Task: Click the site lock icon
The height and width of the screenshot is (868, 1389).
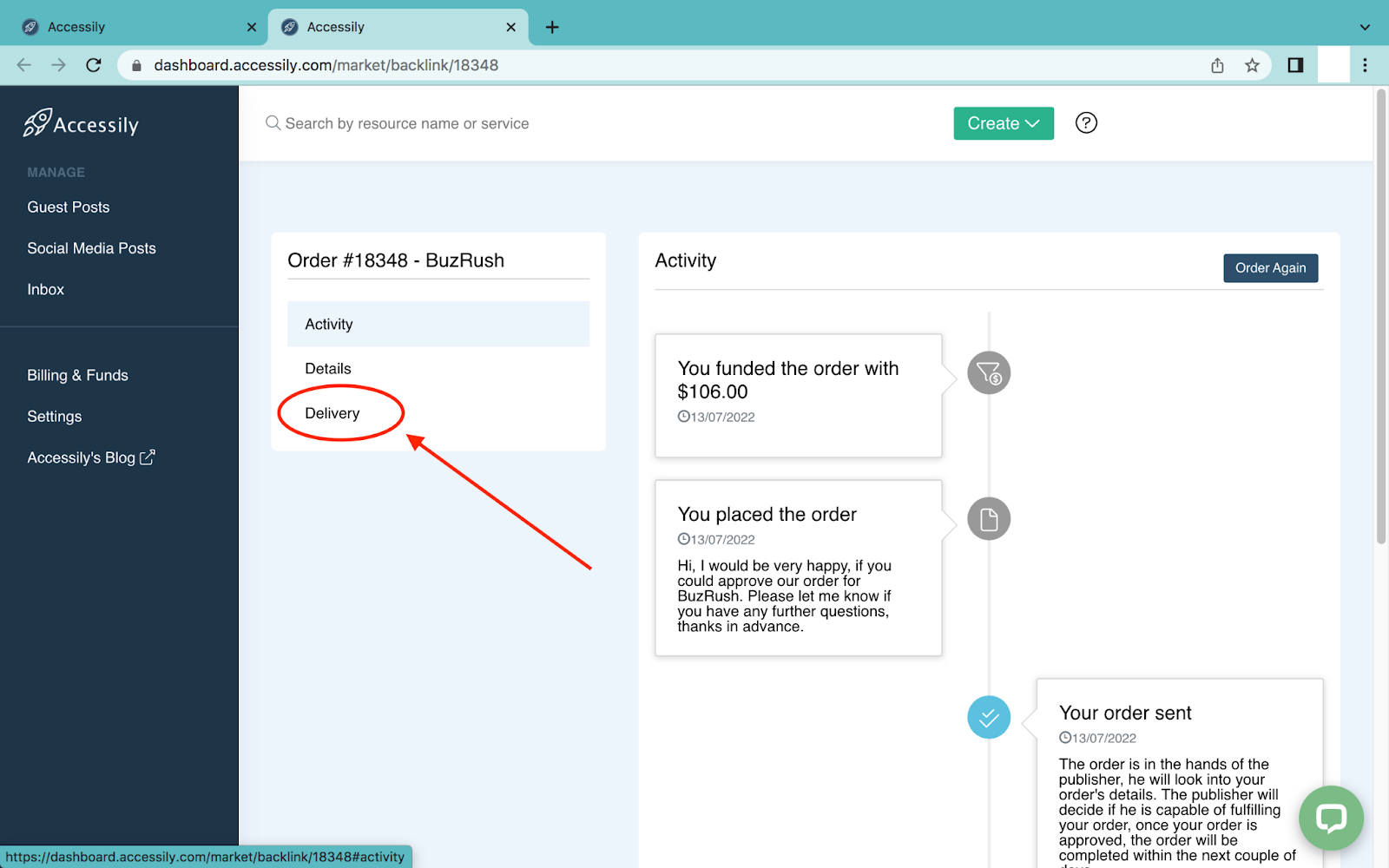Action: (136, 66)
